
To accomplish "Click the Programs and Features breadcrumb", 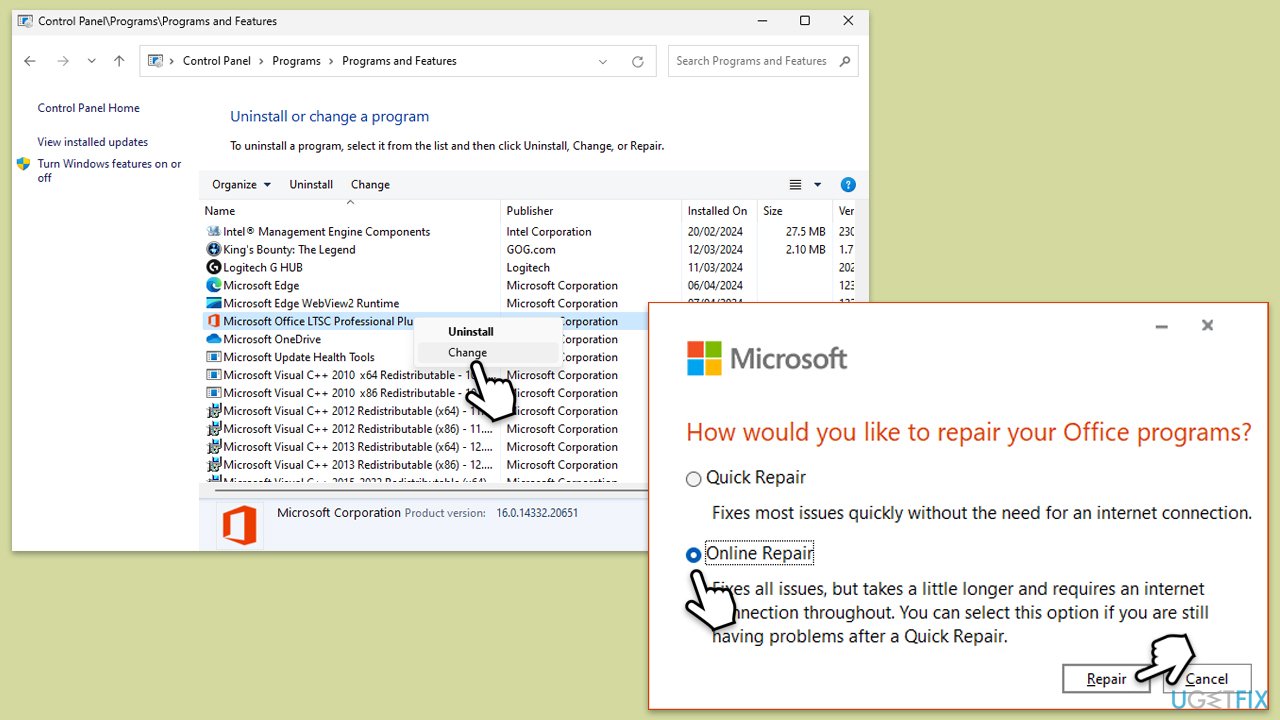I will (399, 61).
